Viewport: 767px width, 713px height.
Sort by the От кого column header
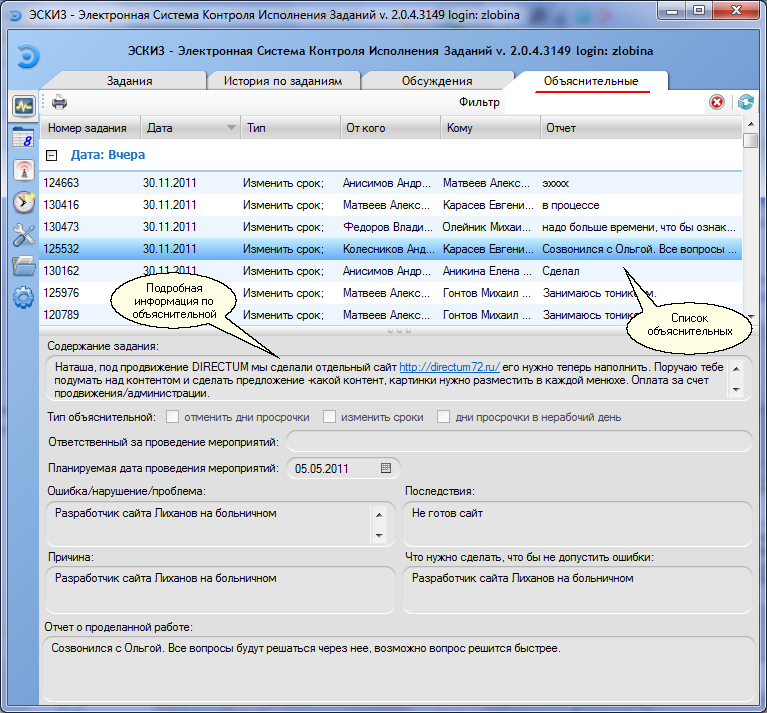390,128
